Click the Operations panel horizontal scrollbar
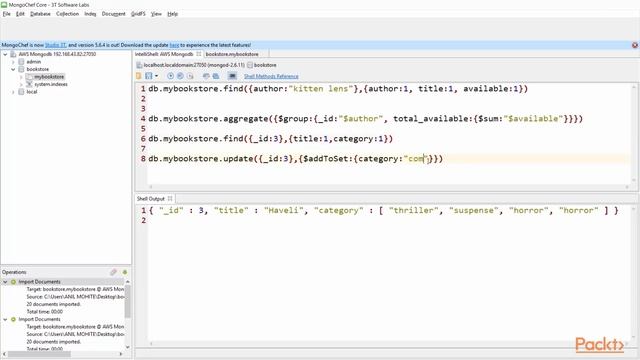Screen dimensions: 640x360 [39, 354]
